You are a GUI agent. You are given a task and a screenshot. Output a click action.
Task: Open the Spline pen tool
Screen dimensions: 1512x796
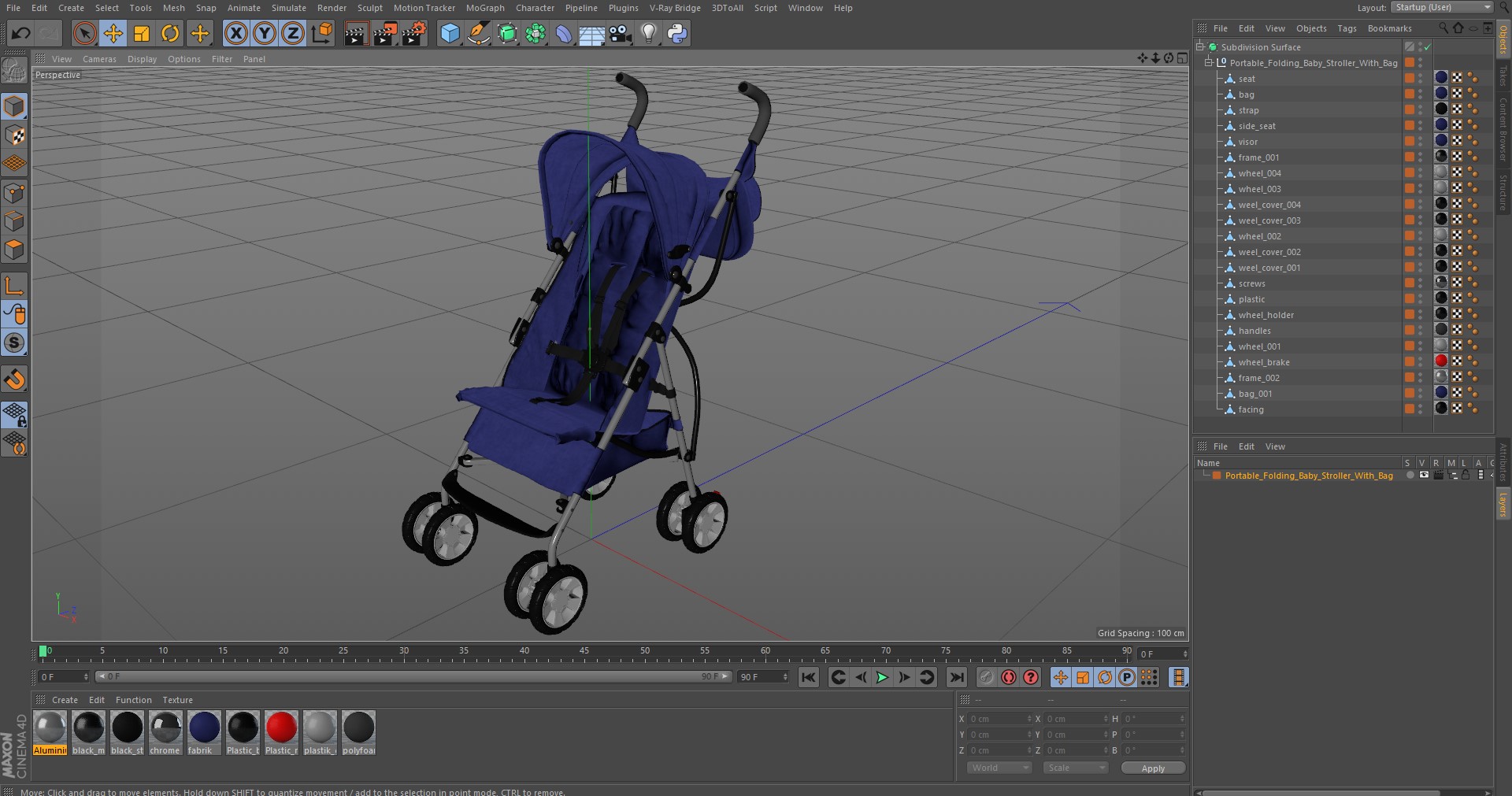(478, 33)
